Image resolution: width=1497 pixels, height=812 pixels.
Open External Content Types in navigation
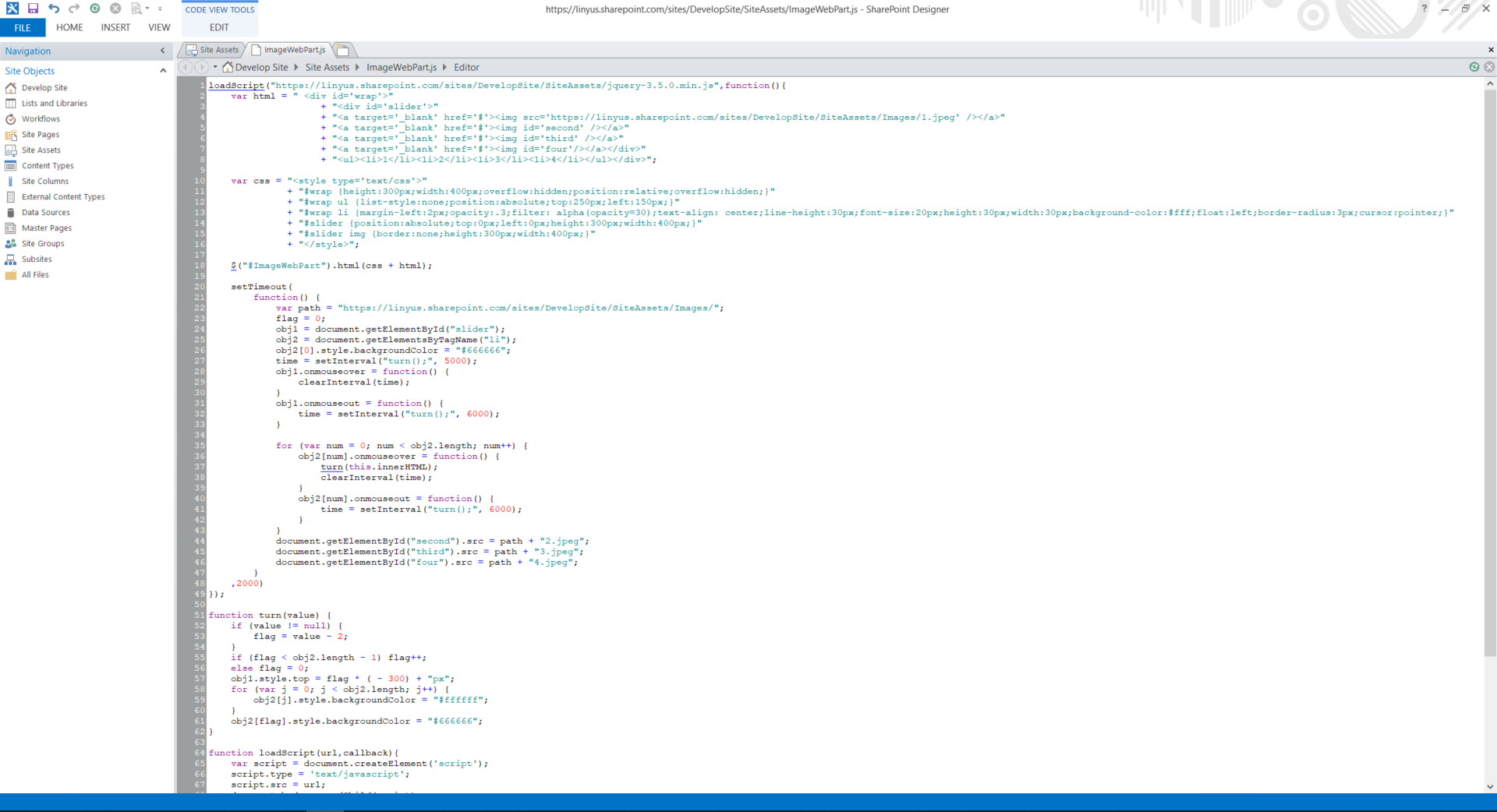(x=63, y=197)
